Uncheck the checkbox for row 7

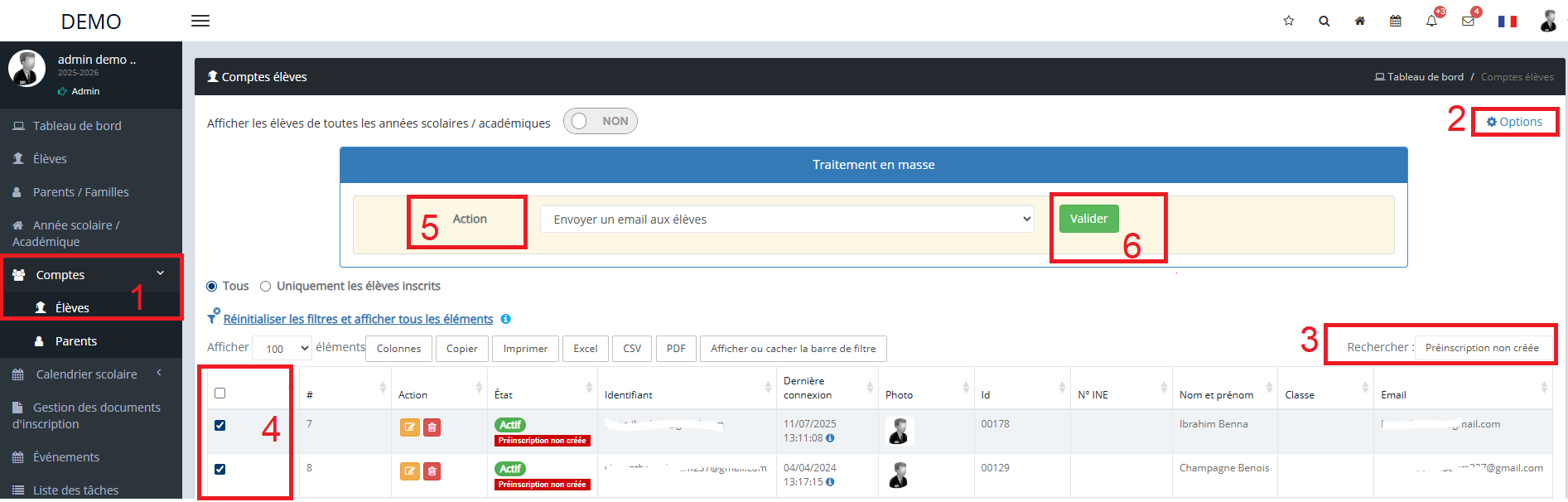point(220,425)
